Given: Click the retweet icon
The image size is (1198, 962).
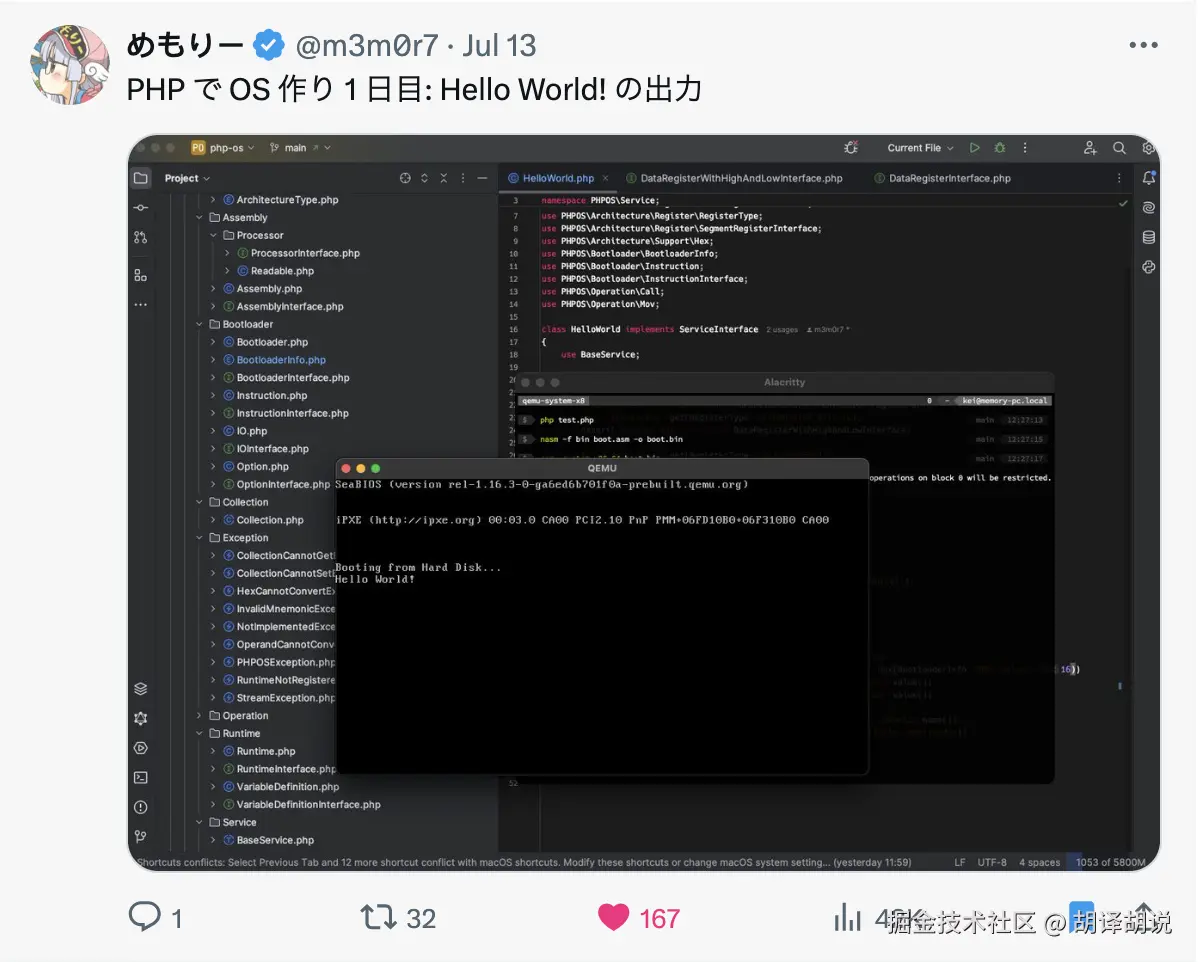Looking at the screenshot, I should (377, 917).
